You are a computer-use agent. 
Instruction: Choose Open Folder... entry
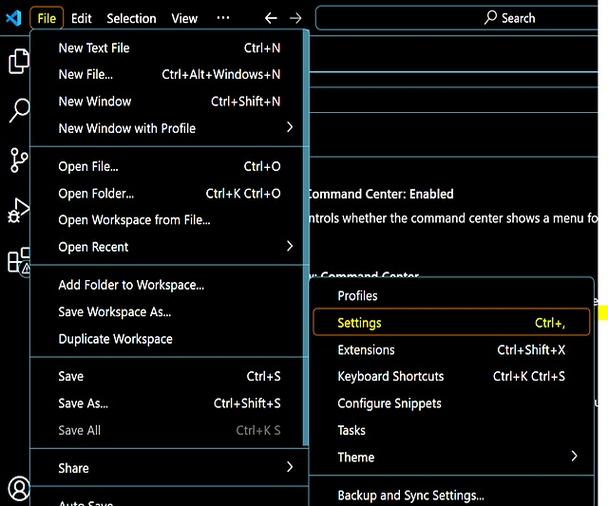[169, 193]
